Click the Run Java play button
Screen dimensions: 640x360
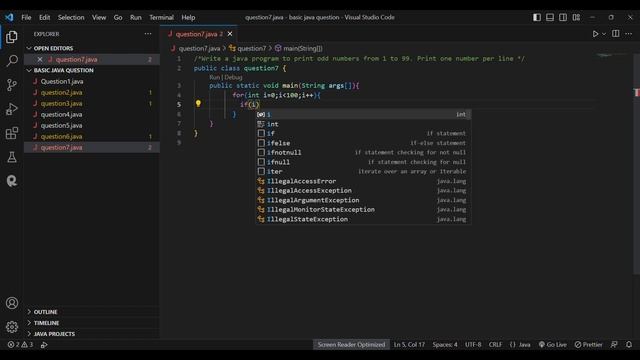pyautogui.click(x=595, y=34)
